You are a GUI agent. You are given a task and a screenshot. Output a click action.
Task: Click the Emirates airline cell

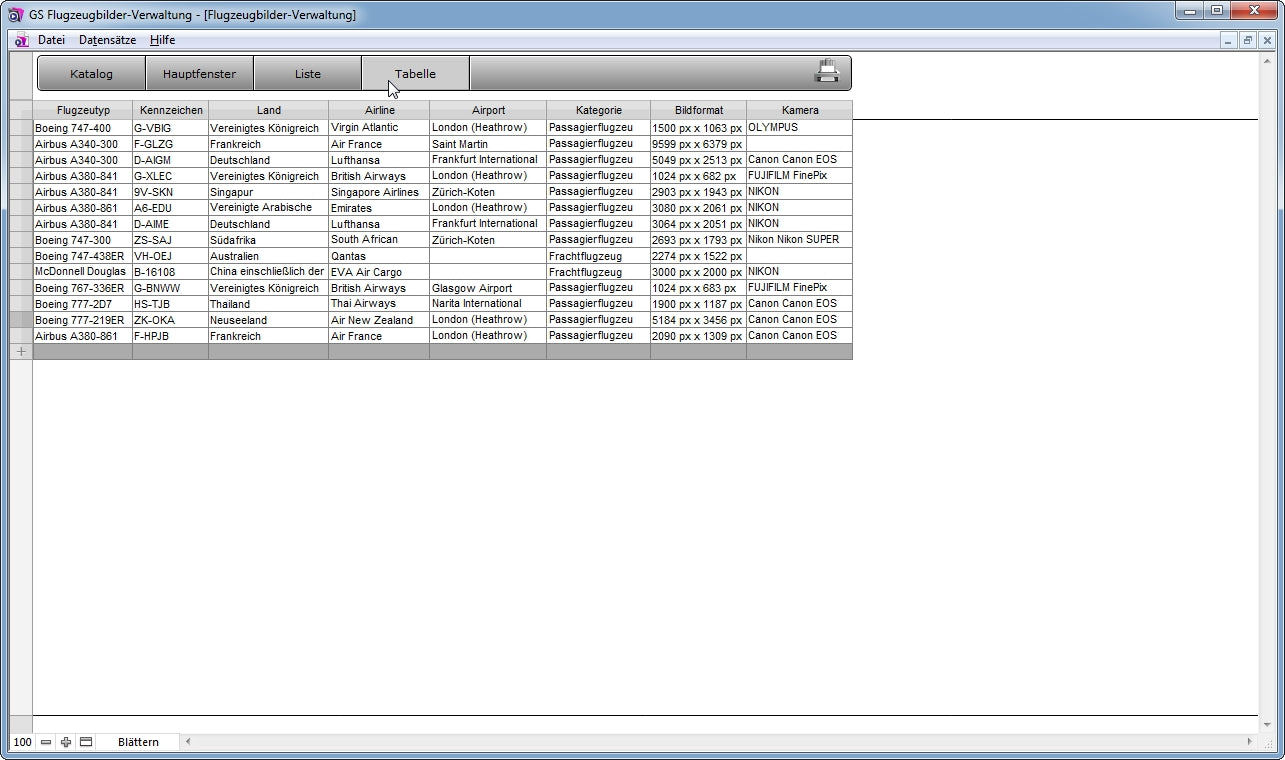(x=379, y=208)
